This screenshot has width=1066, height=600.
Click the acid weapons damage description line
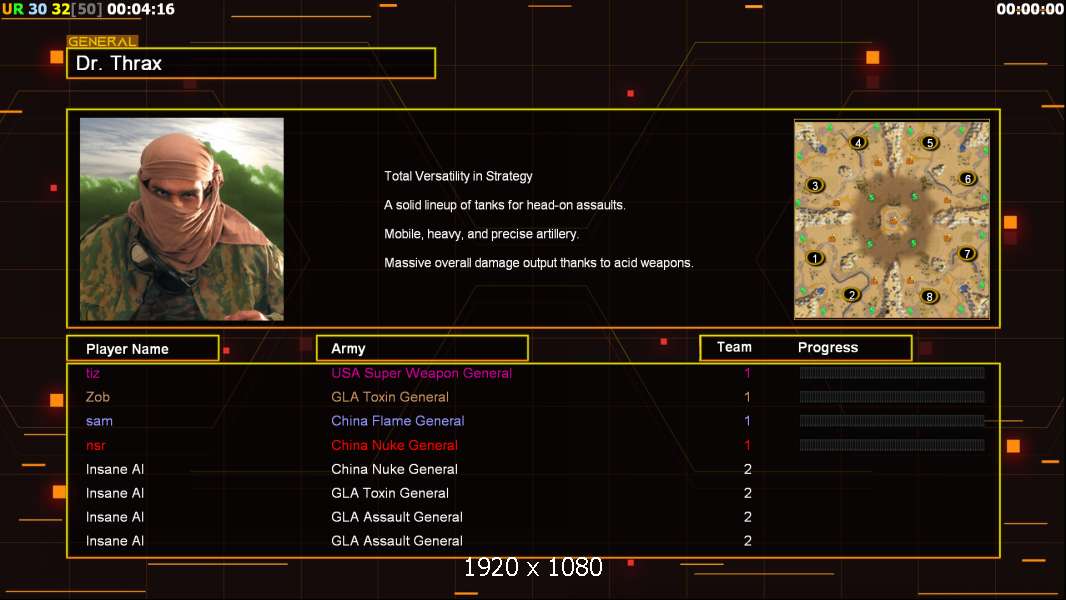(x=538, y=263)
